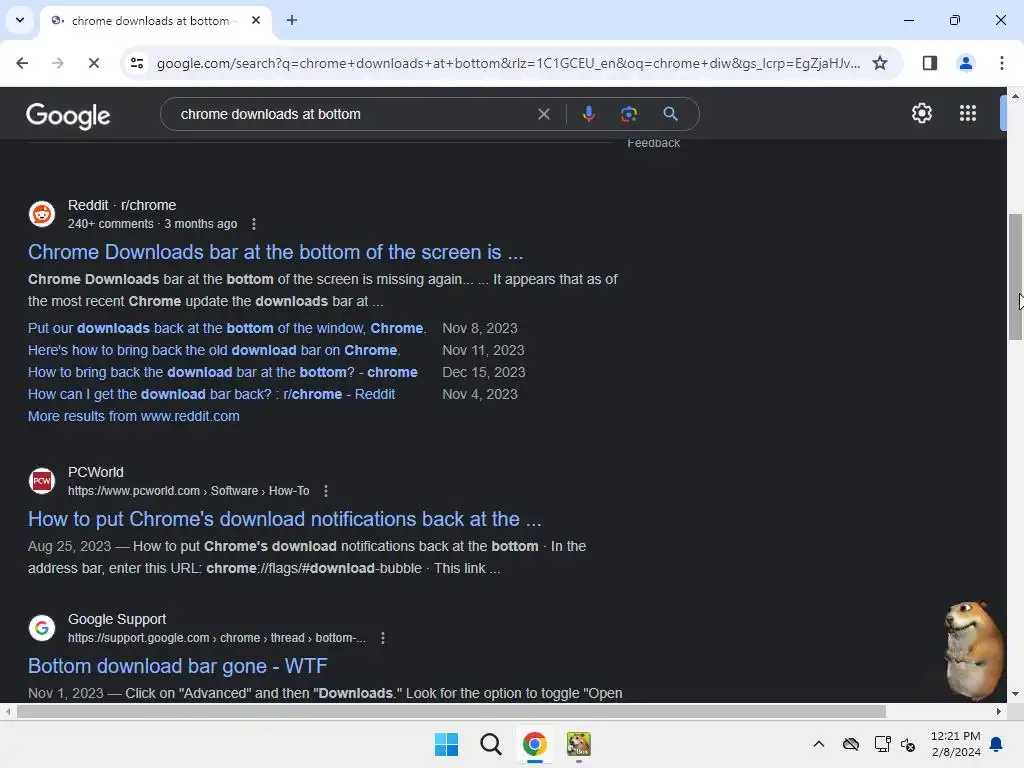Open 'How can I get the download bar back?' link
Viewport: 1024px width, 768px height.
tap(211, 394)
